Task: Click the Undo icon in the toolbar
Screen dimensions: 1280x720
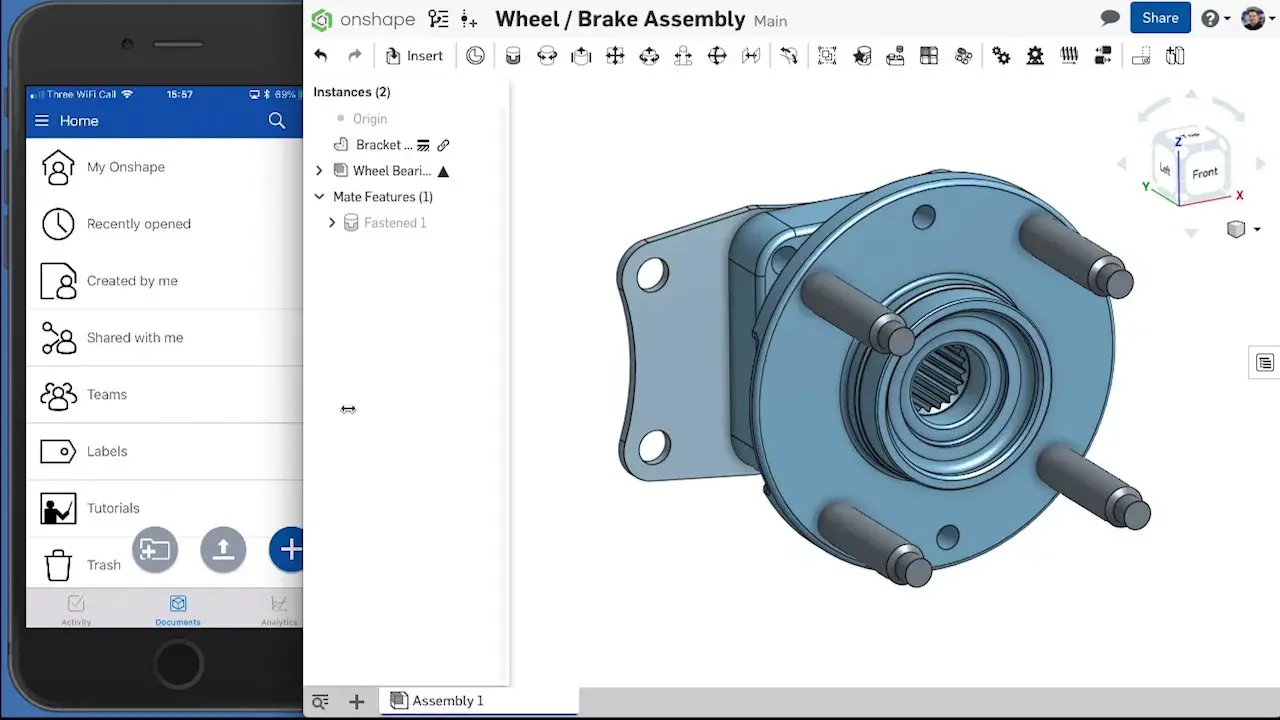Action: pyautogui.click(x=320, y=55)
